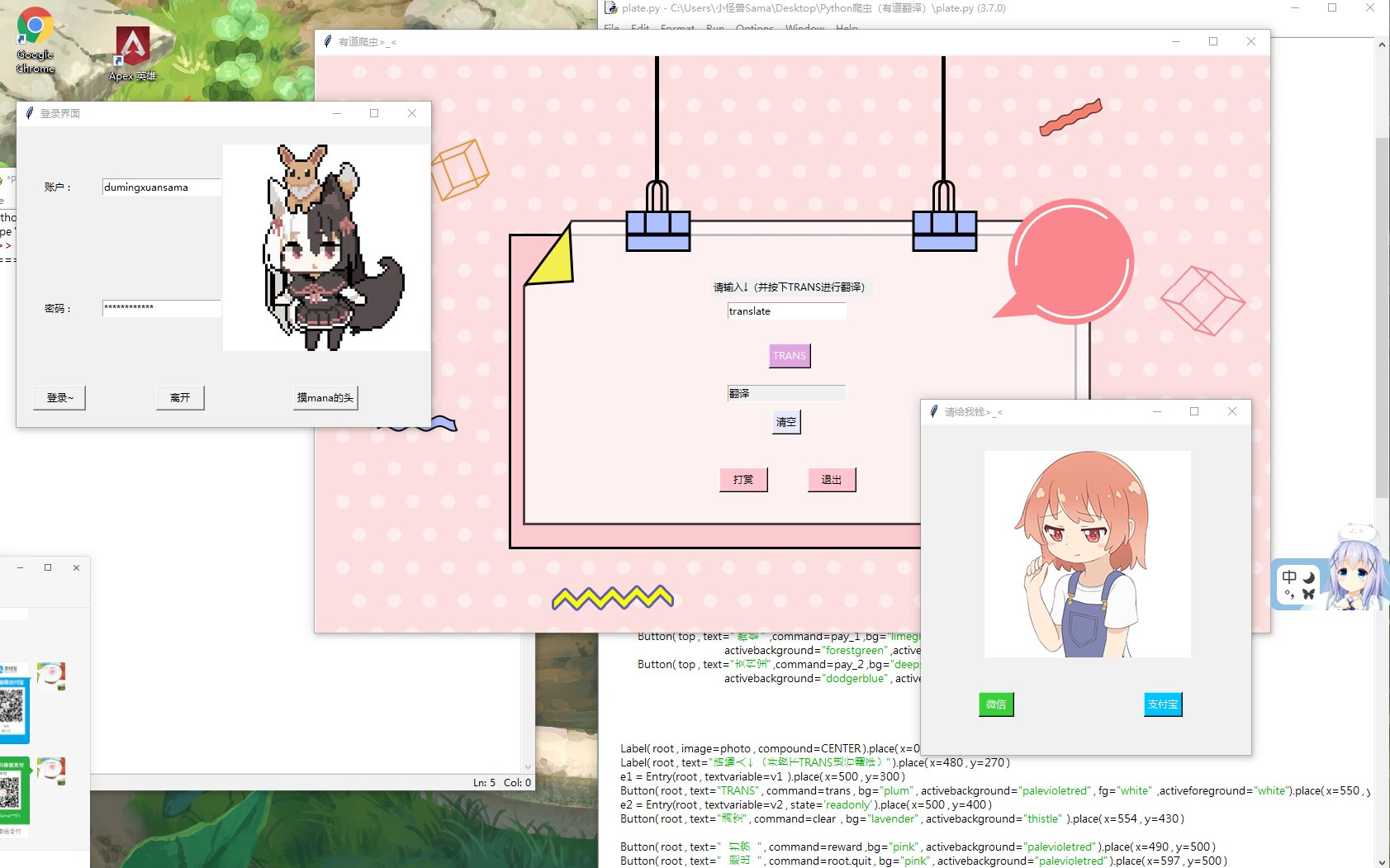This screenshot has height=868, width=1390.
Task: Click the pouting orange-haired girl image
Action: (x=1087, y=553)
